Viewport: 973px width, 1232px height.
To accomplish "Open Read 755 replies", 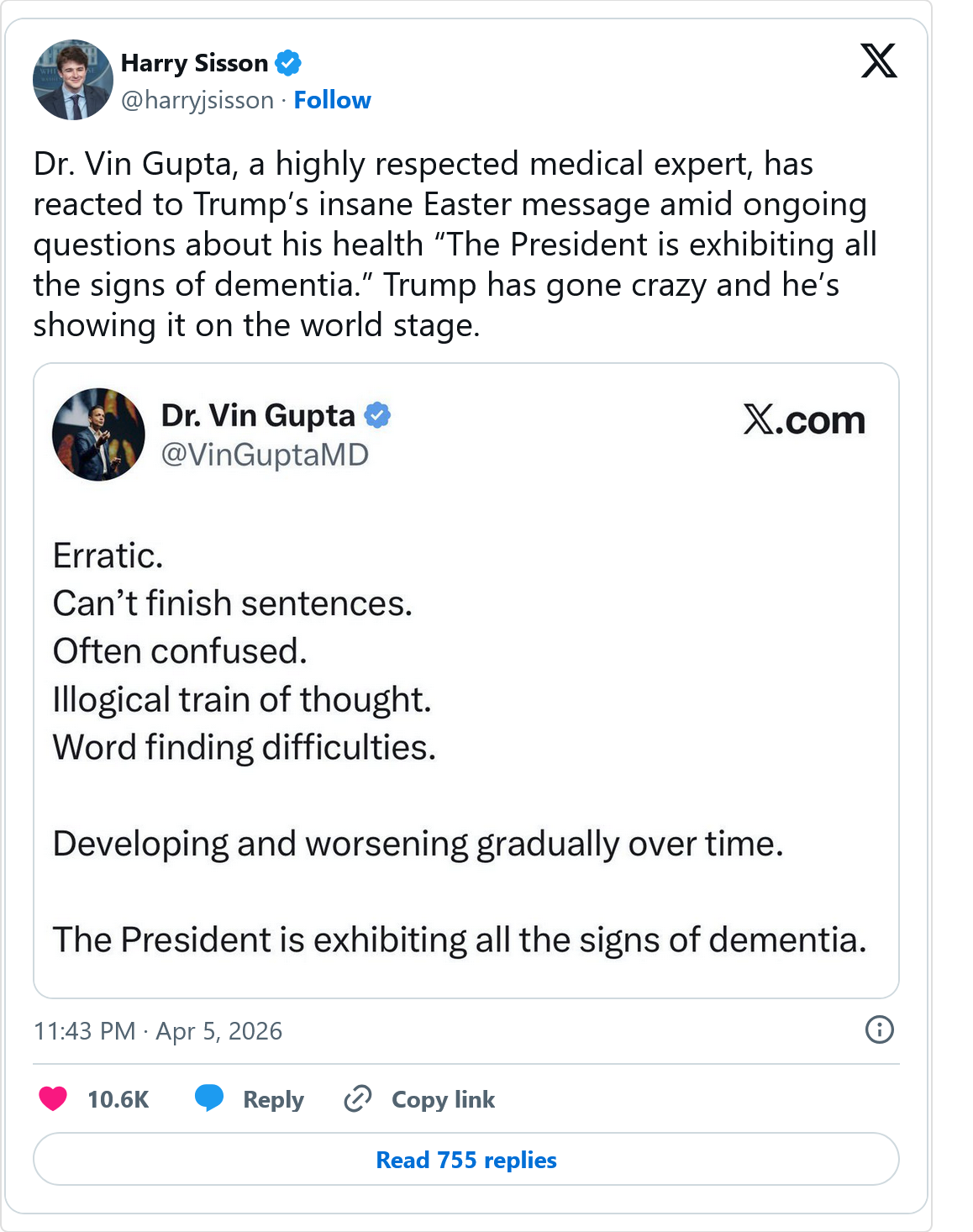I will (465, 1160).
